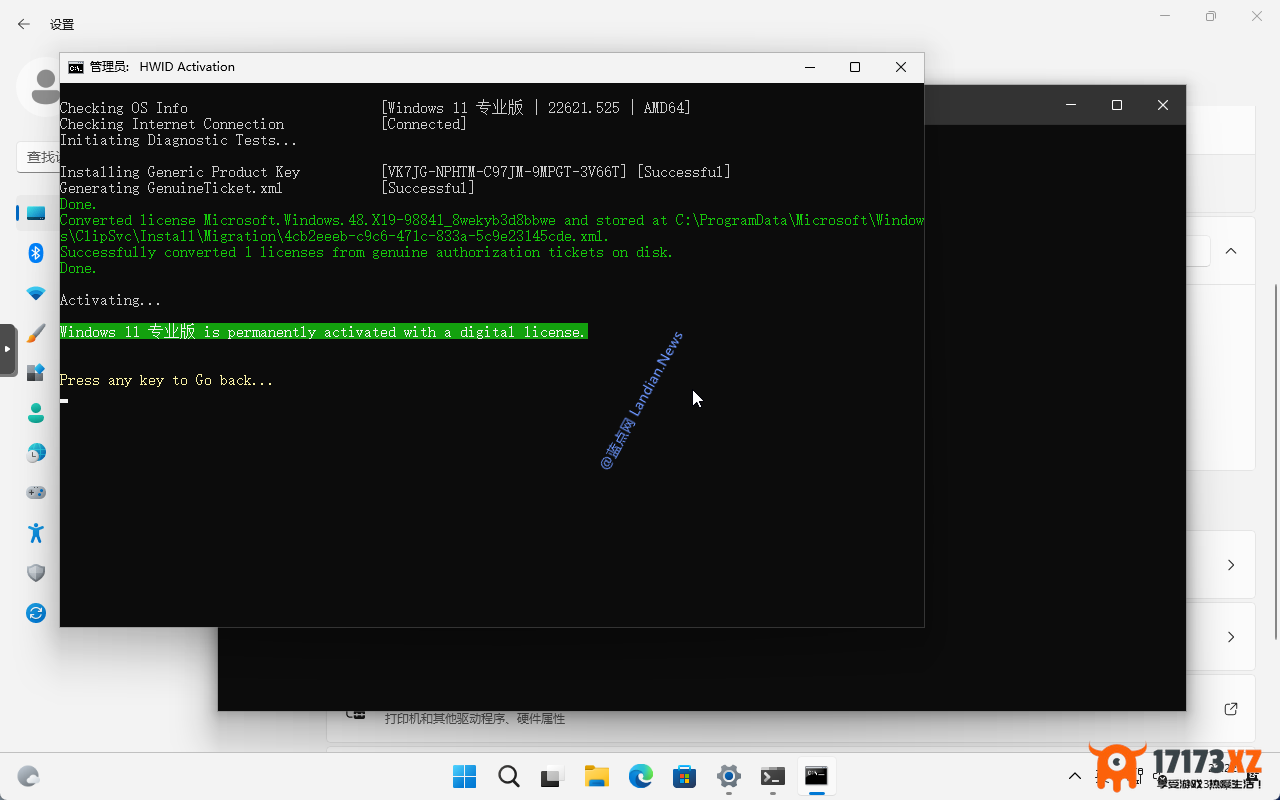1280x800 pixels.
Task: Open the System category in Settings sidebar
Action: (36, 213)
